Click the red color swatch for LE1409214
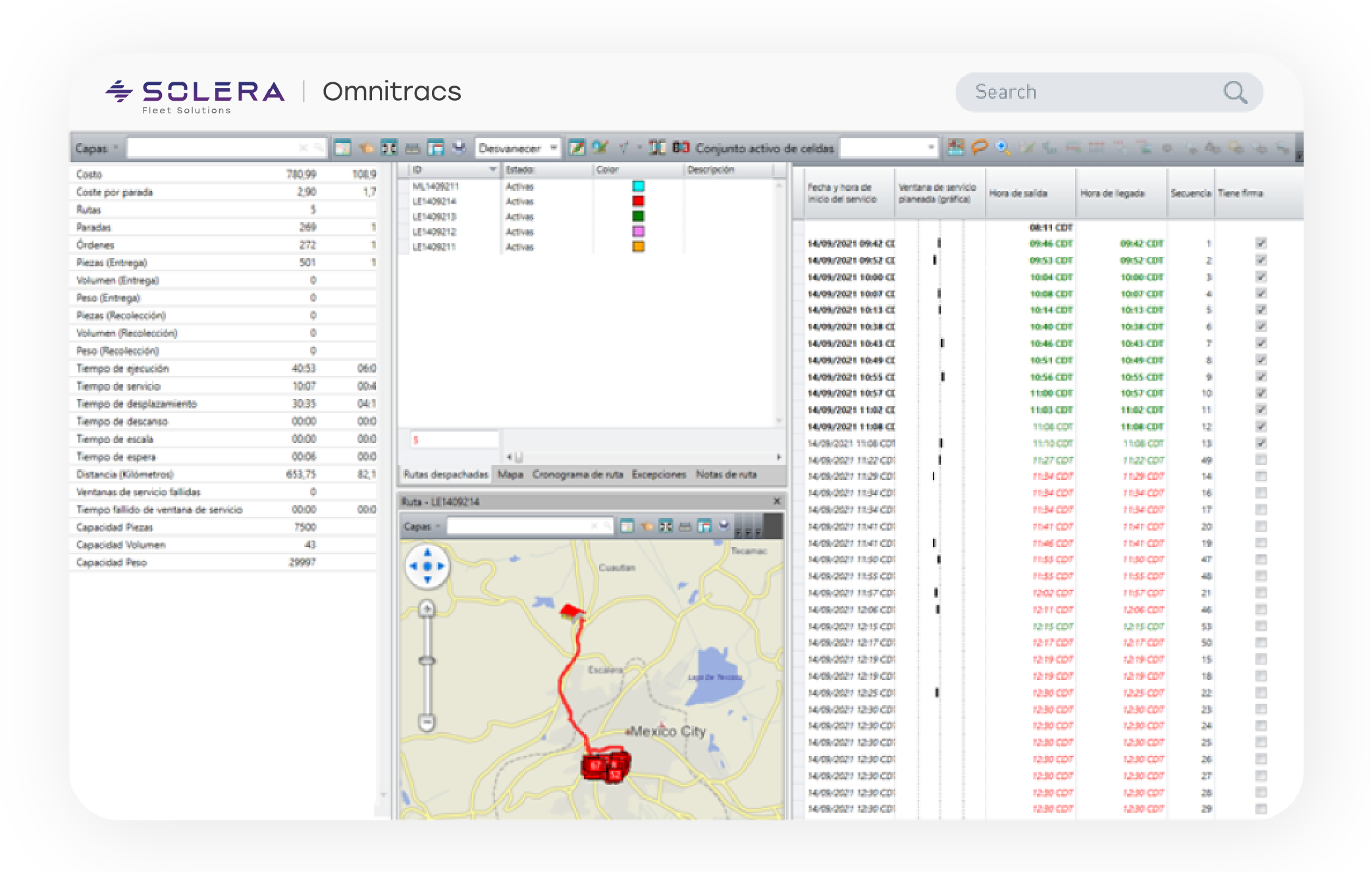Screen dimensions: 1372x873 coord(638,201)
